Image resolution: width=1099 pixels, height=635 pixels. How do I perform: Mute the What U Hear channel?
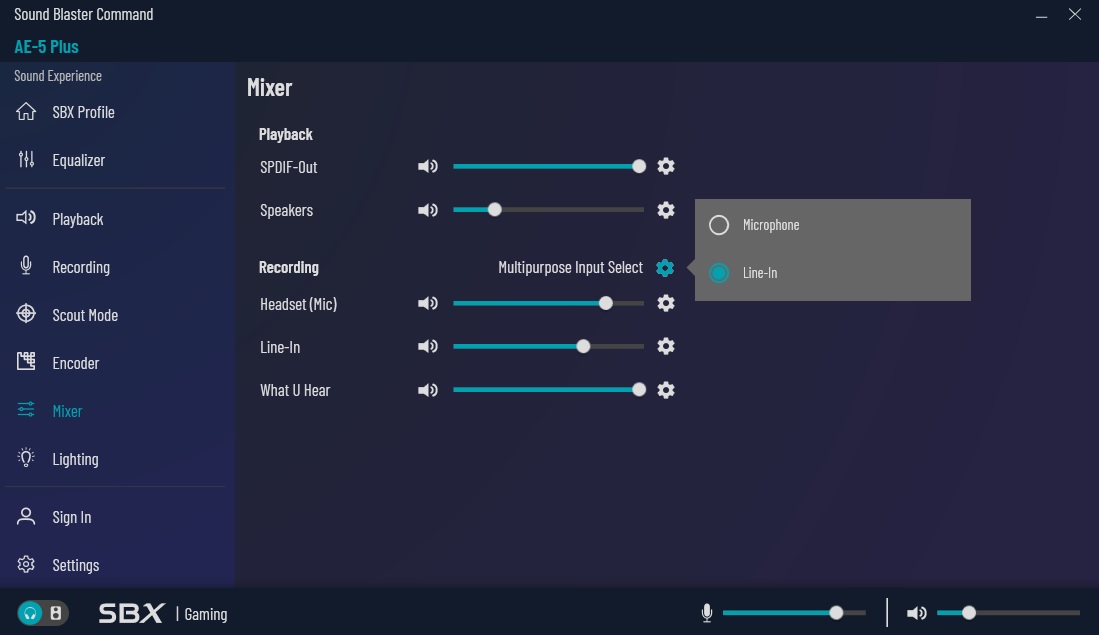coord(428,390)
